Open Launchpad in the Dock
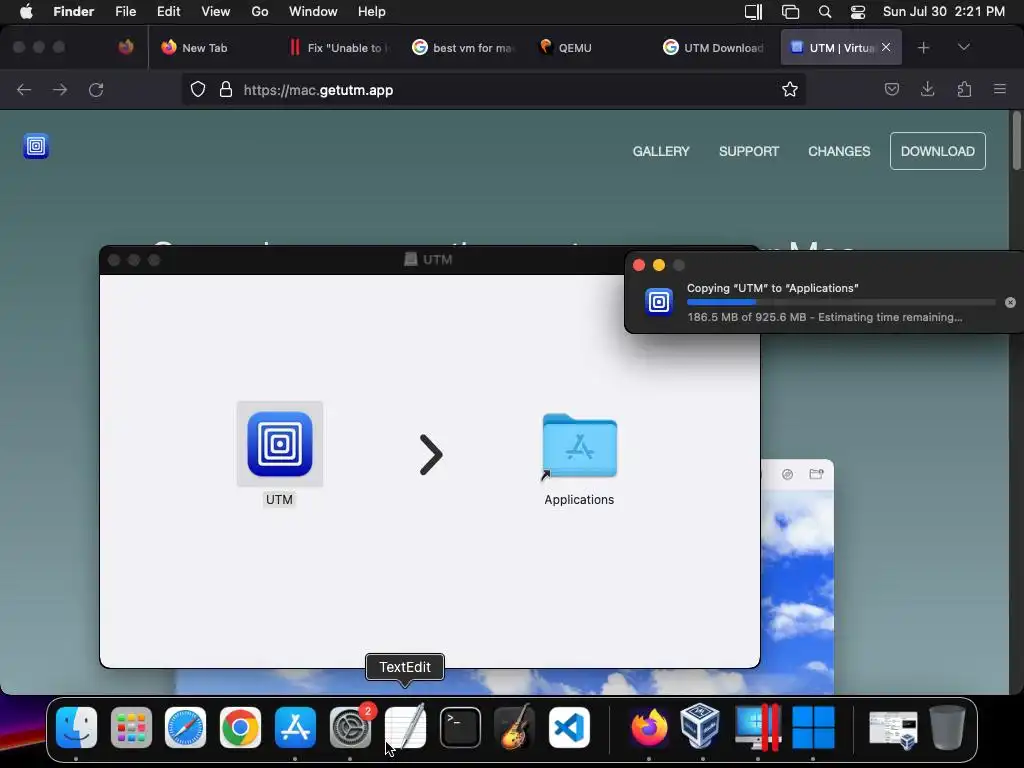 131,728
